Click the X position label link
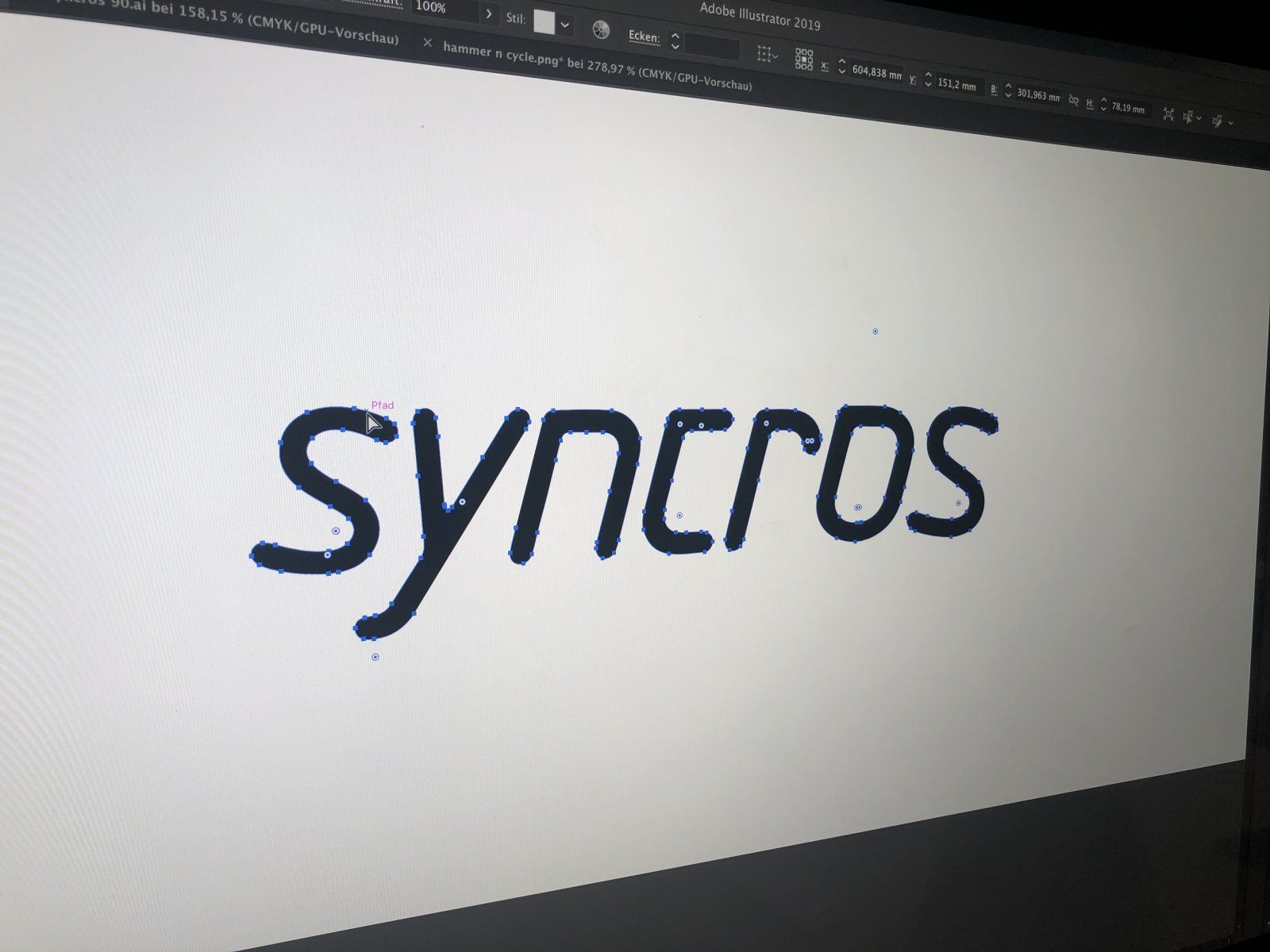This screenshot has width=1270, height=952. point(825,66)
